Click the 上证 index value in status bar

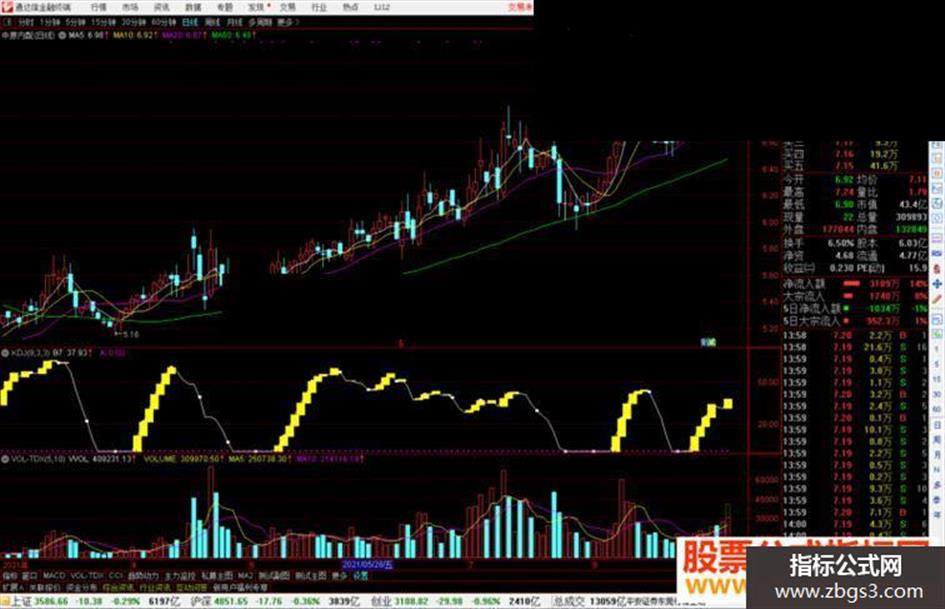(x=51, y=601)
